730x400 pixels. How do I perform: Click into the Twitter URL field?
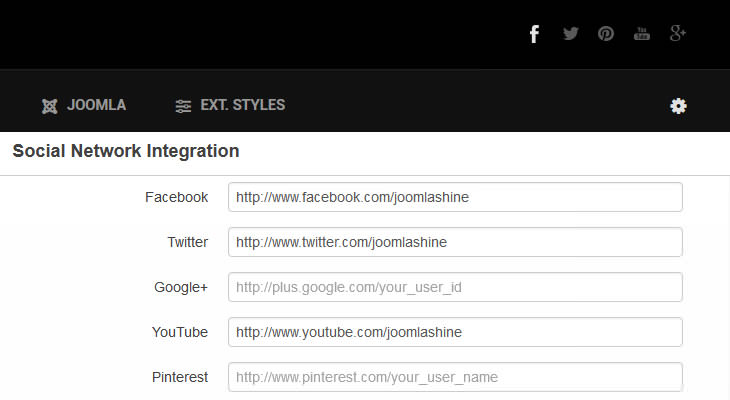(455, 242)
